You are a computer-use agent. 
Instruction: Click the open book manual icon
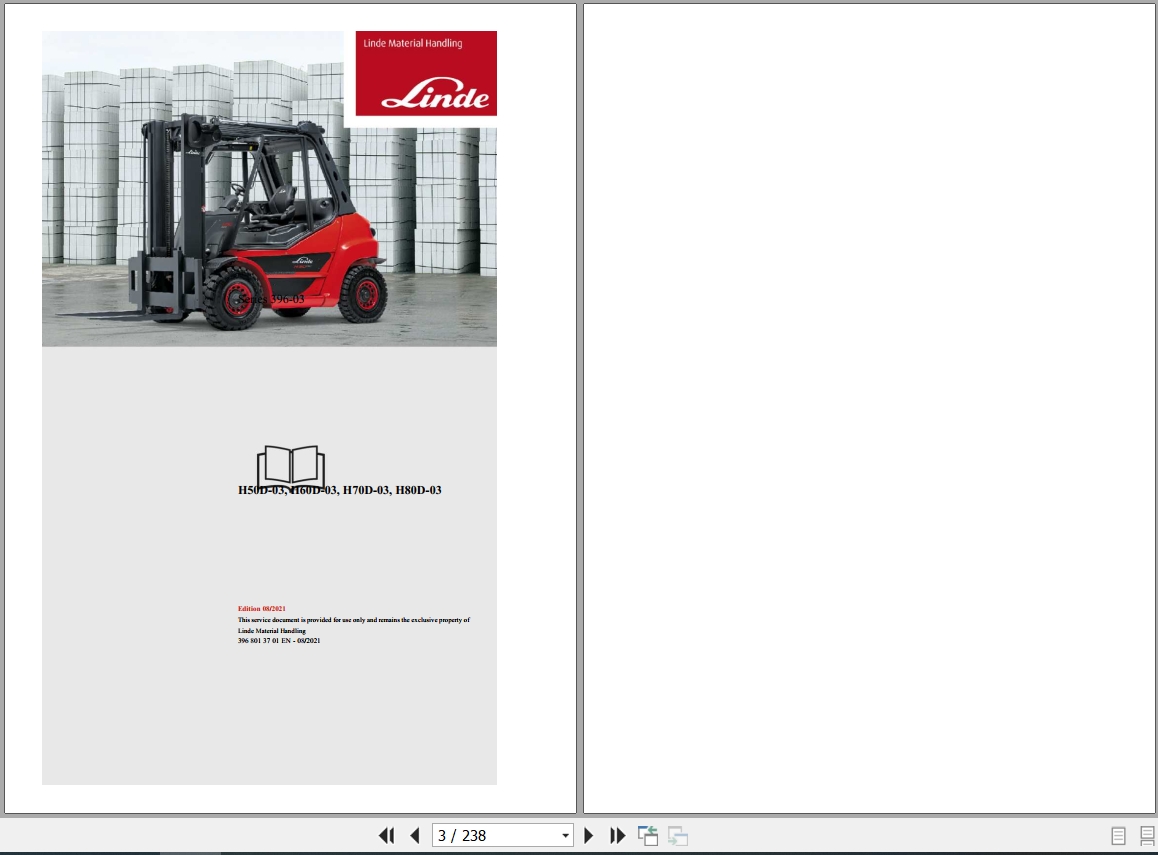click(291, 467)
